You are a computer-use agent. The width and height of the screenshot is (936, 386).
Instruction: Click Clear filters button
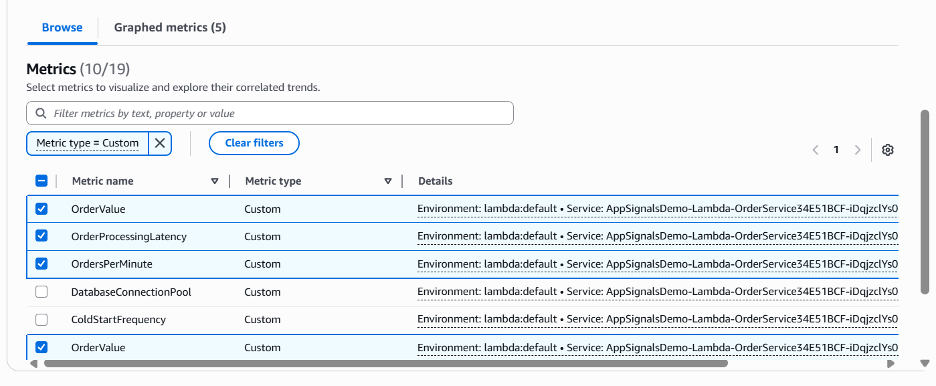click(x=254, y=143)
